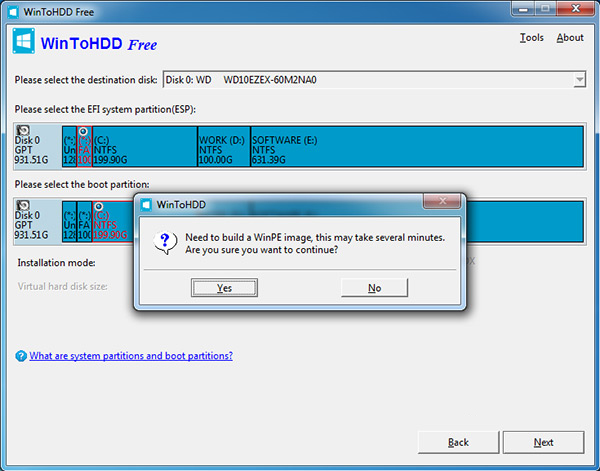Select FAT partition radio in ESP row
Screen dimensions: 600x471
tap(83, 131)
